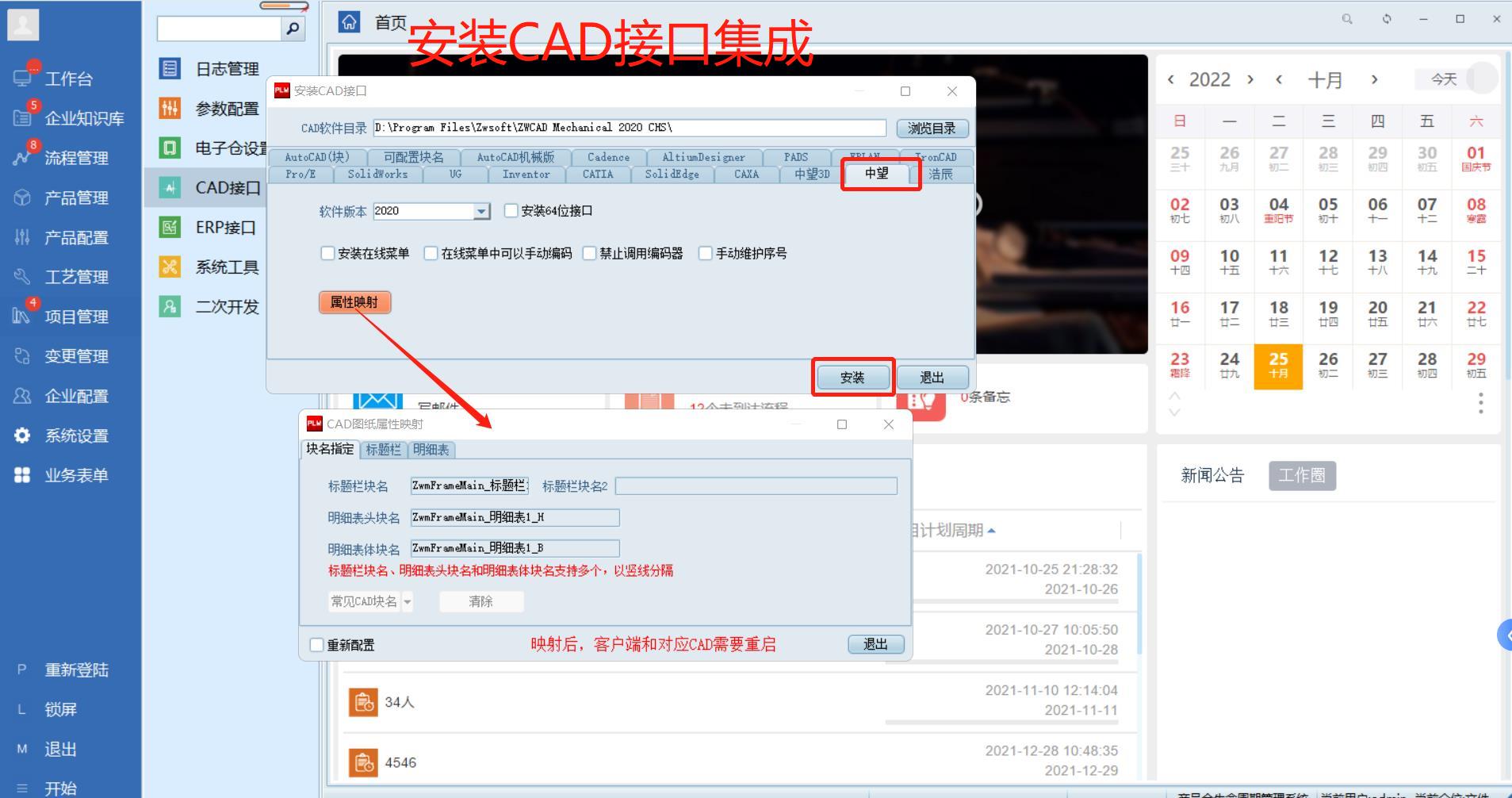Open the 常见CAD块名 dropdown
This screenshot has width=1512, height=798.
point(407,602)
